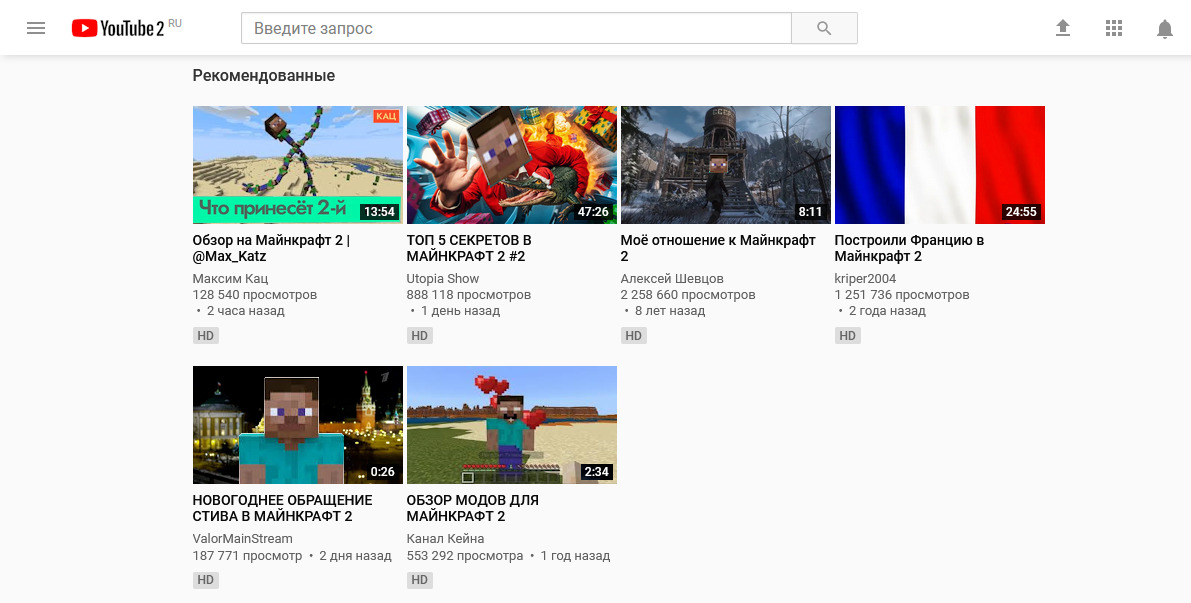This screenshot has height=603, width=1191.
Task: Click title 'НОВОГОДНЕЕ ОБРАЩЕНИЕ СТИВА В МАЙНКРАФТ 2'
Action: point(283,508)
